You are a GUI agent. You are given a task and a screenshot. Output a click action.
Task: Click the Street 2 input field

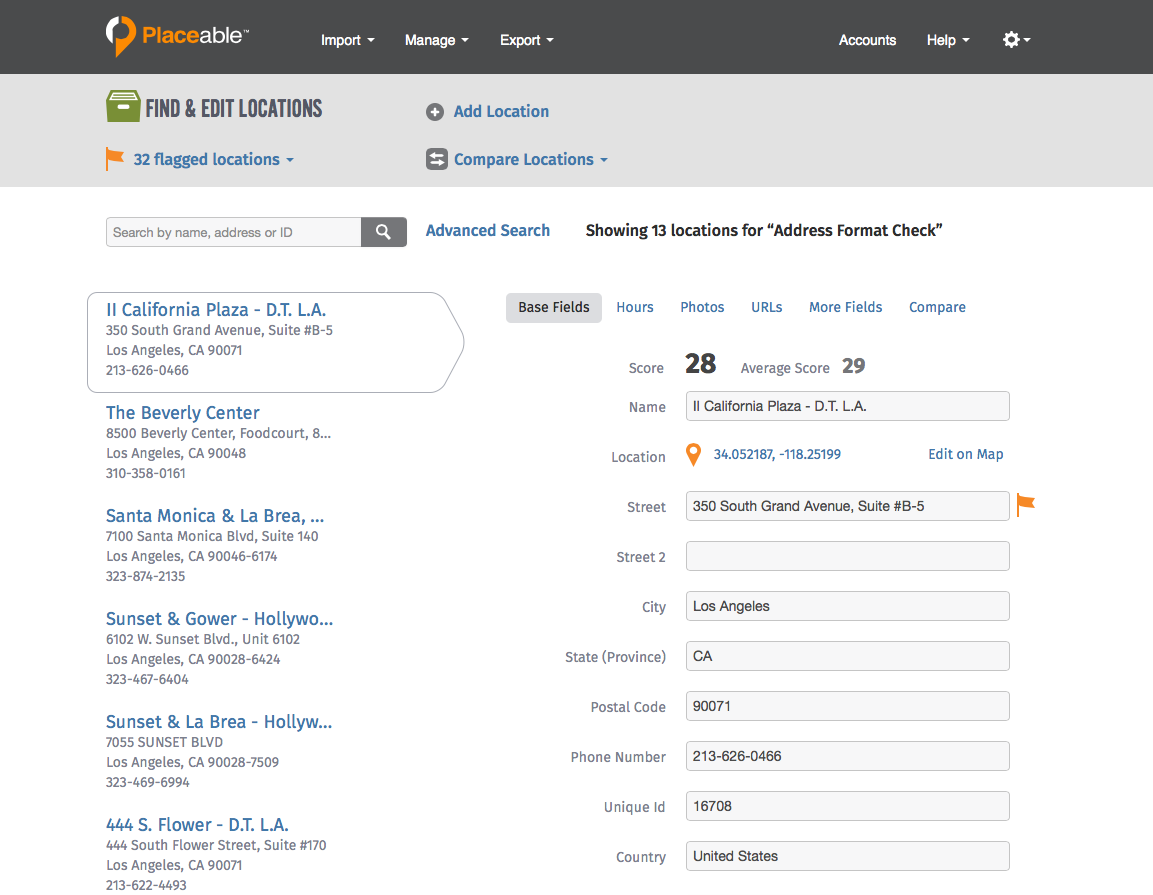[x=847, y=556]
